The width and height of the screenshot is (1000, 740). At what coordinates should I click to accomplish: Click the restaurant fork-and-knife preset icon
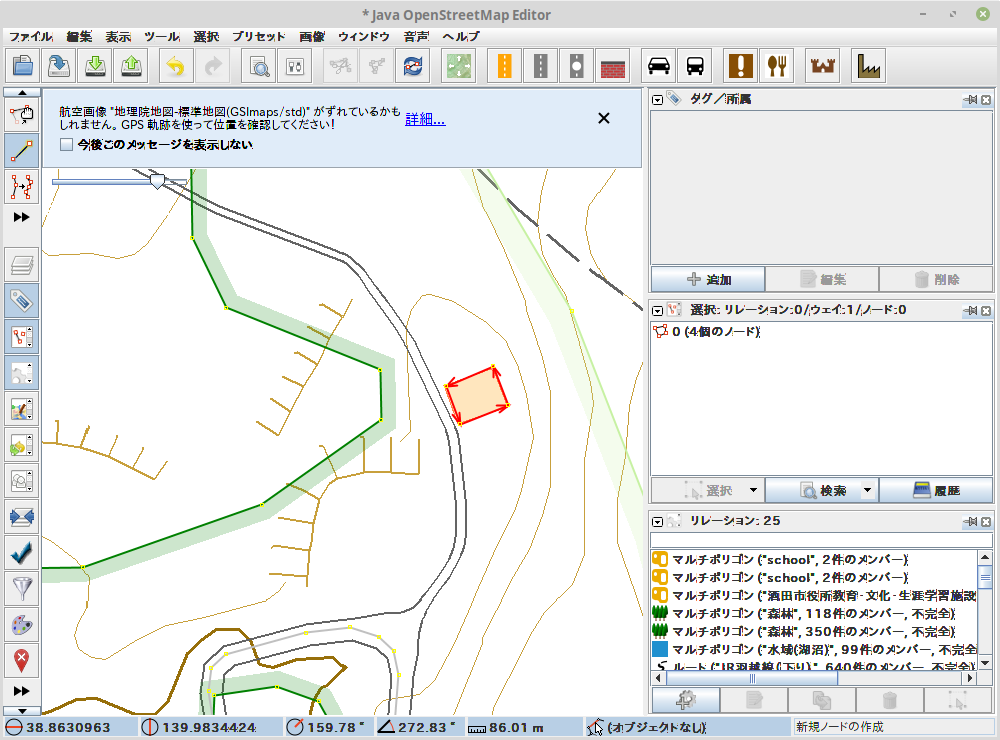coord(776,66)
